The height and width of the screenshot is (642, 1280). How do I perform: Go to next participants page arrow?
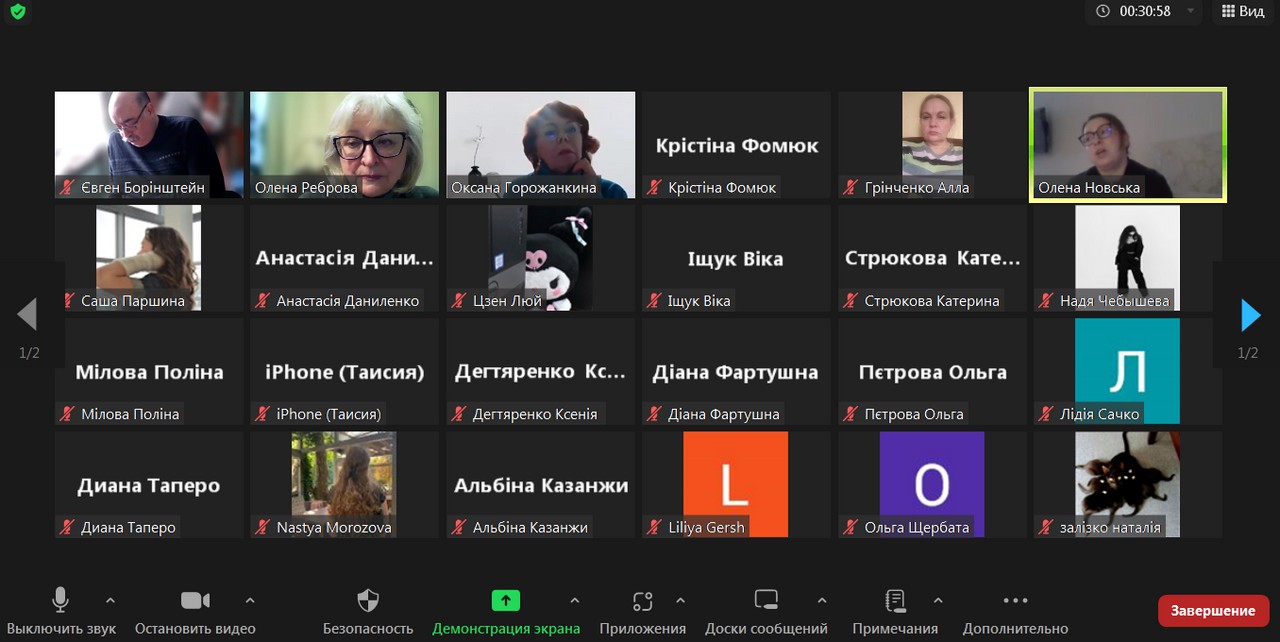(1250, 315)
